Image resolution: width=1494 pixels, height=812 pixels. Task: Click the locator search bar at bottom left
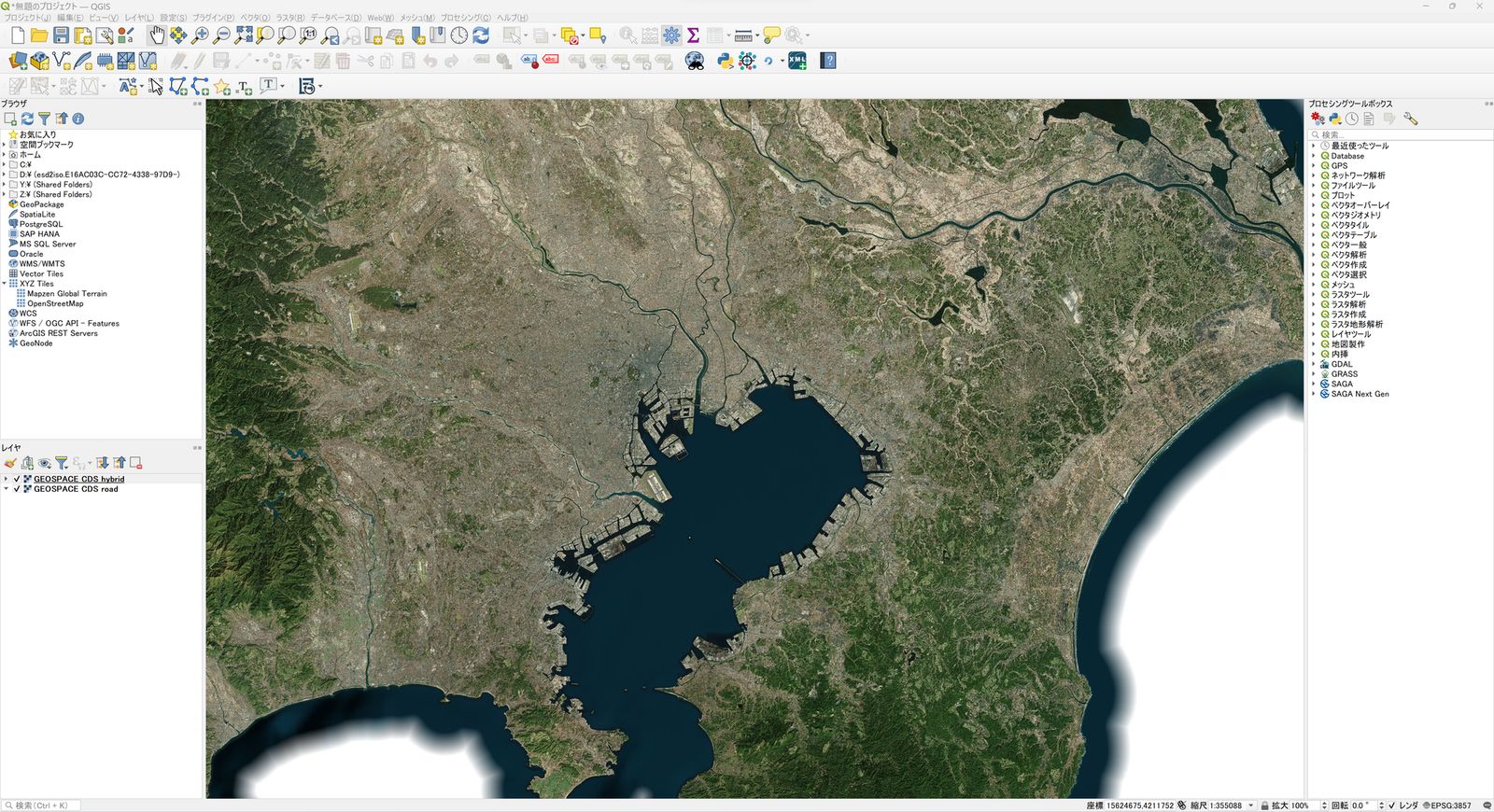point(41,805)
